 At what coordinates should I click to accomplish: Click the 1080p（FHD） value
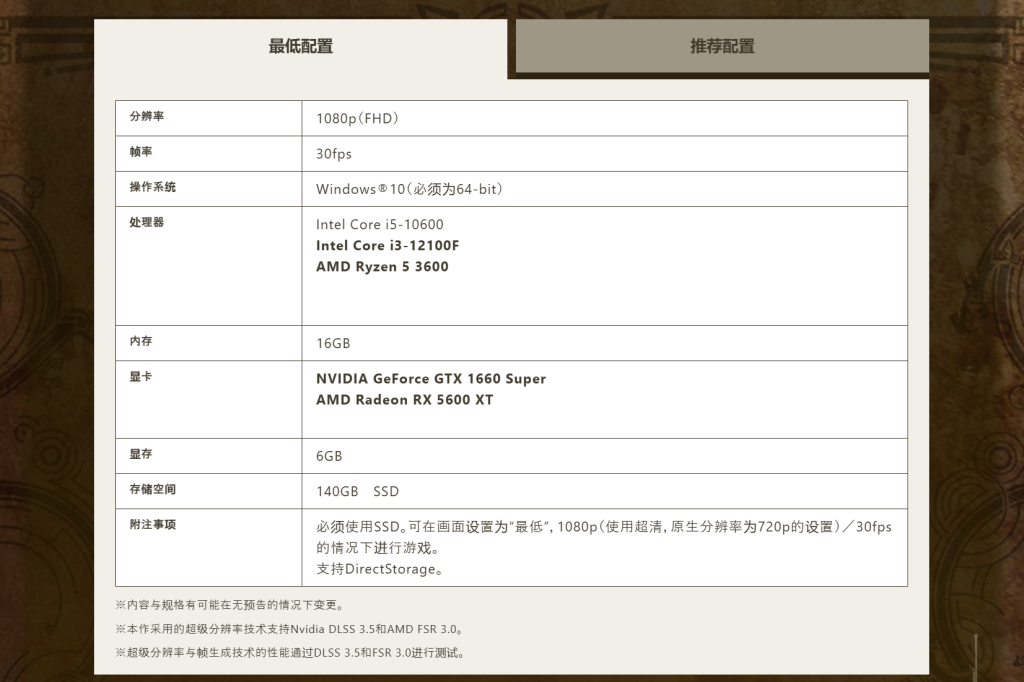pos(357,118)
